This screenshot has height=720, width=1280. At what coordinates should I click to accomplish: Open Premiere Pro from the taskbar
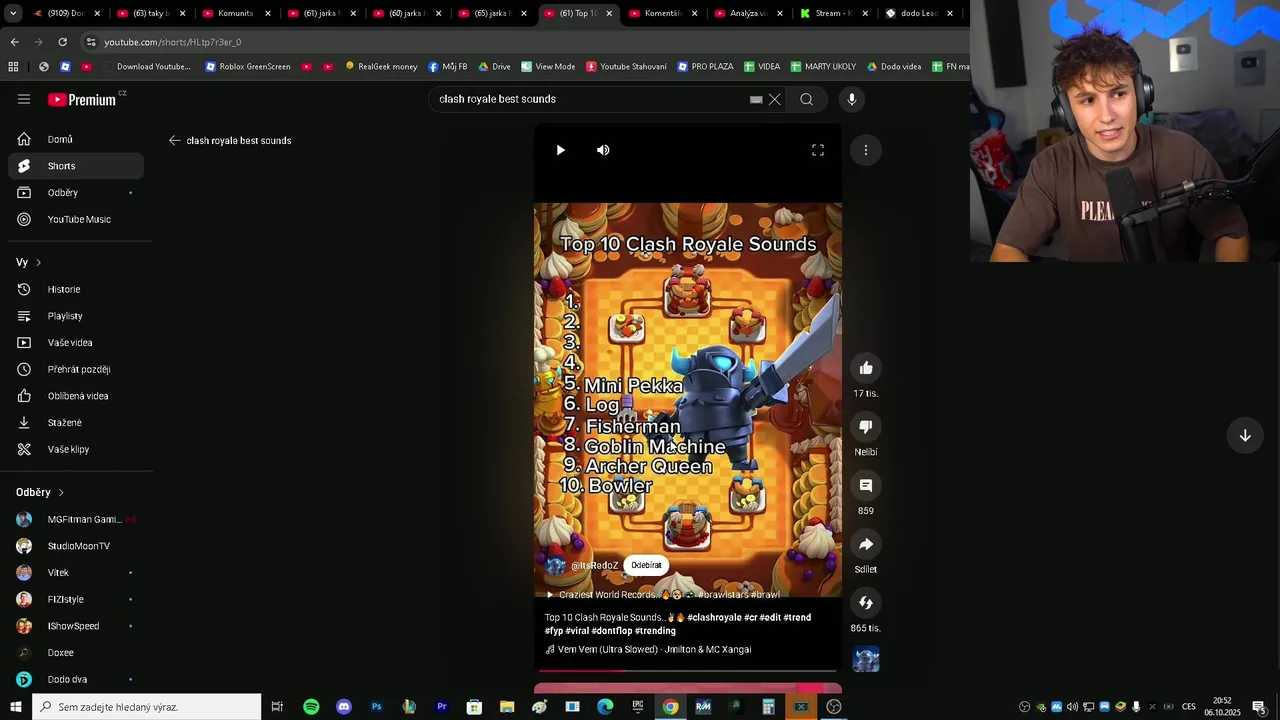pyautogui.click(x=441, y=707)
